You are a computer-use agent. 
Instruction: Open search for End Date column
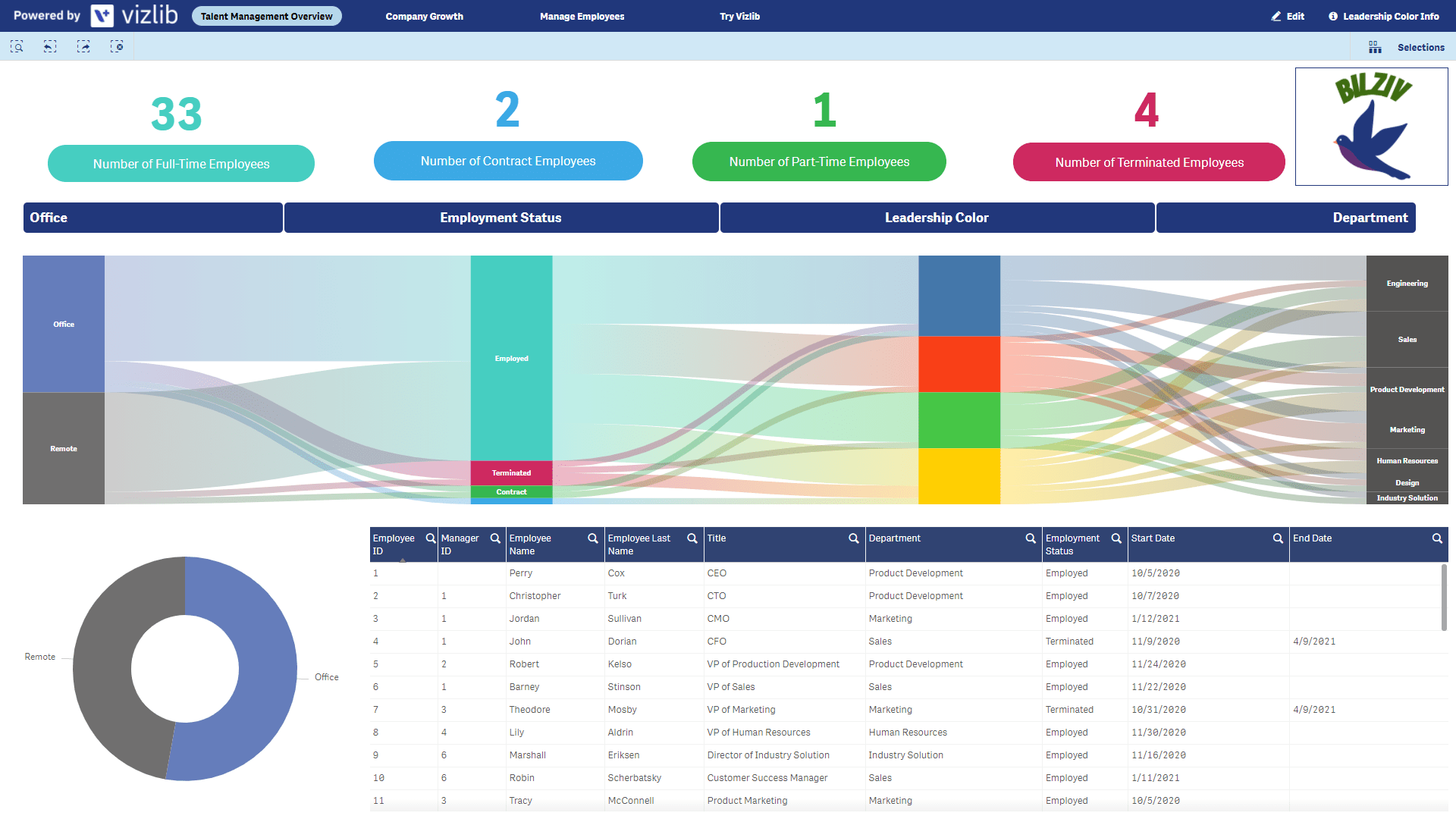[1437, 538]
